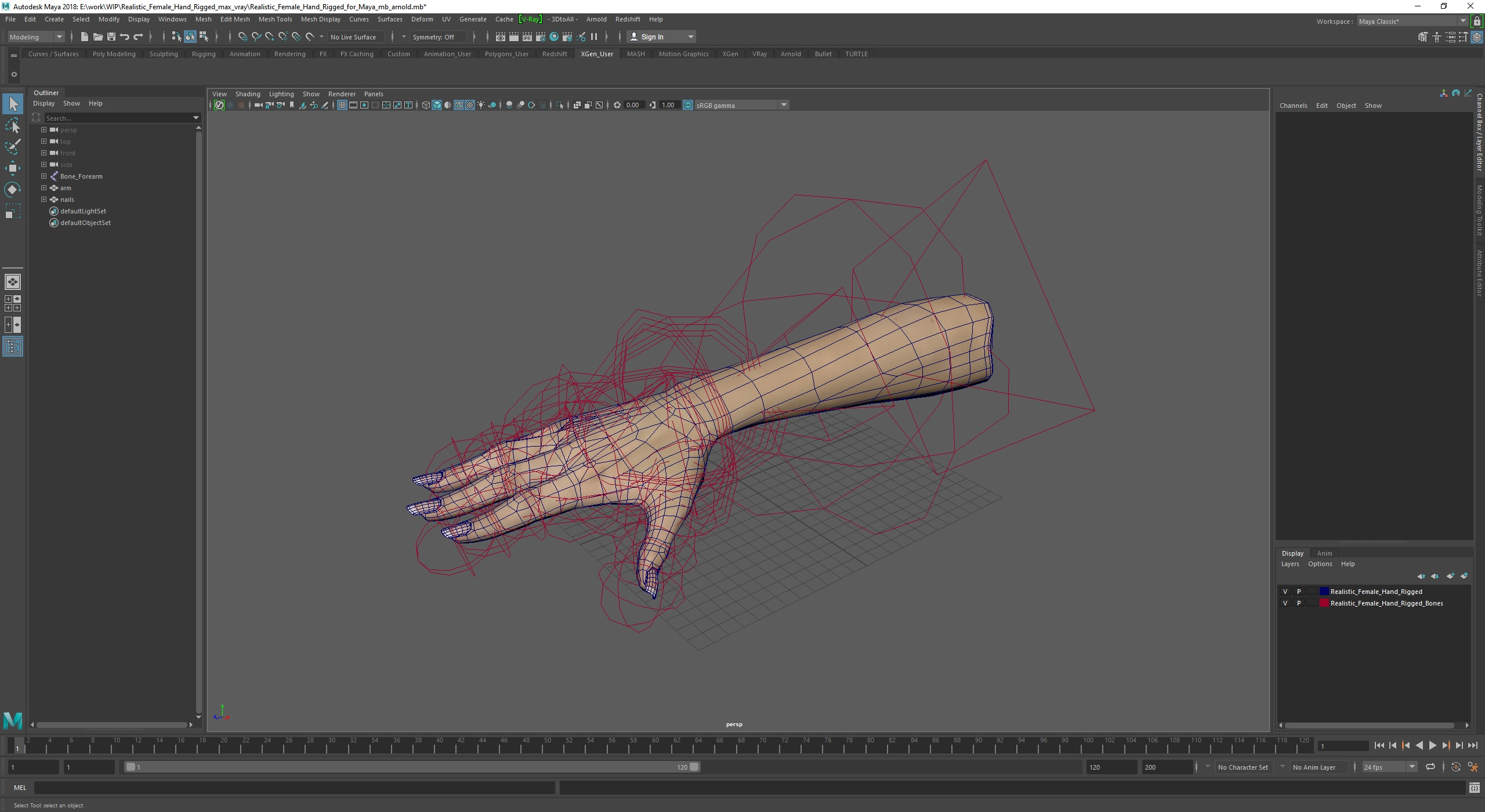Click red color swatch of Bones layer
Viewport: 1485px width, 812px height.
[x=1324, y=603]
